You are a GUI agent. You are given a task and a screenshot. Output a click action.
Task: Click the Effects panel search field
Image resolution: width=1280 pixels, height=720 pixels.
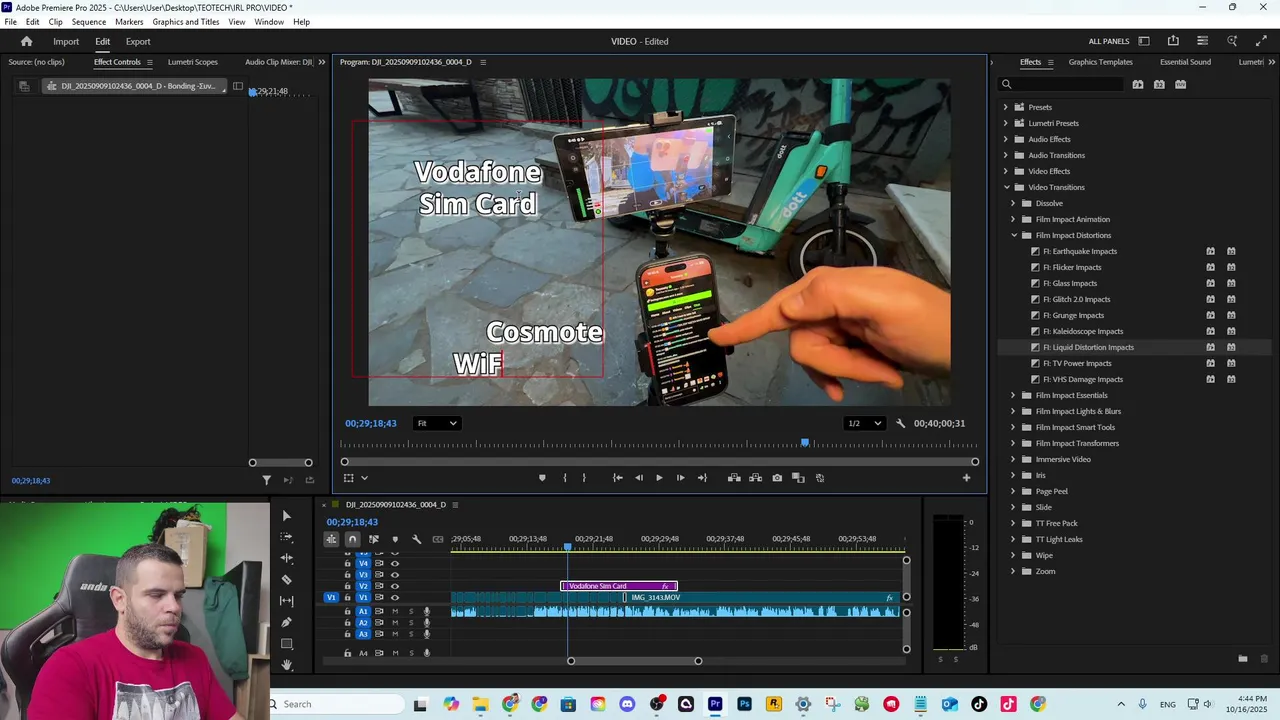coord(1062,84)
